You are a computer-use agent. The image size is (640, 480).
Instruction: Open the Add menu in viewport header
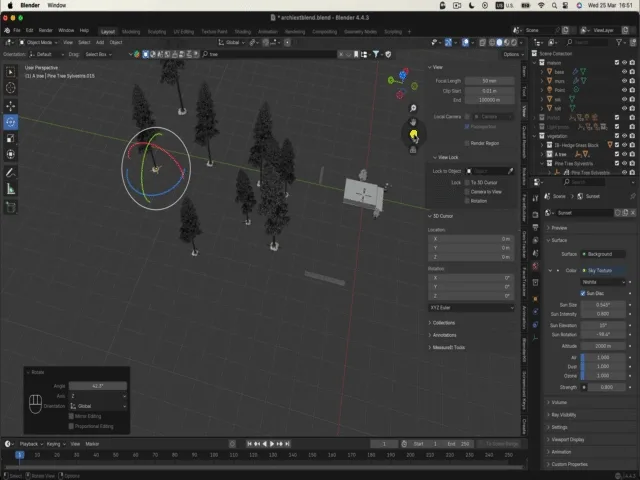pos(99,42)
